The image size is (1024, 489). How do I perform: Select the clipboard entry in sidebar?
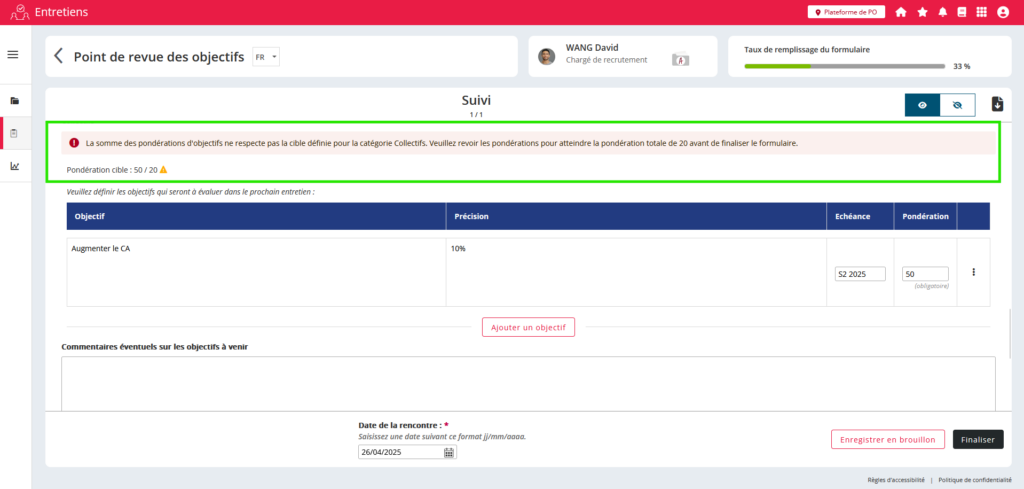(x=14, y=133)
